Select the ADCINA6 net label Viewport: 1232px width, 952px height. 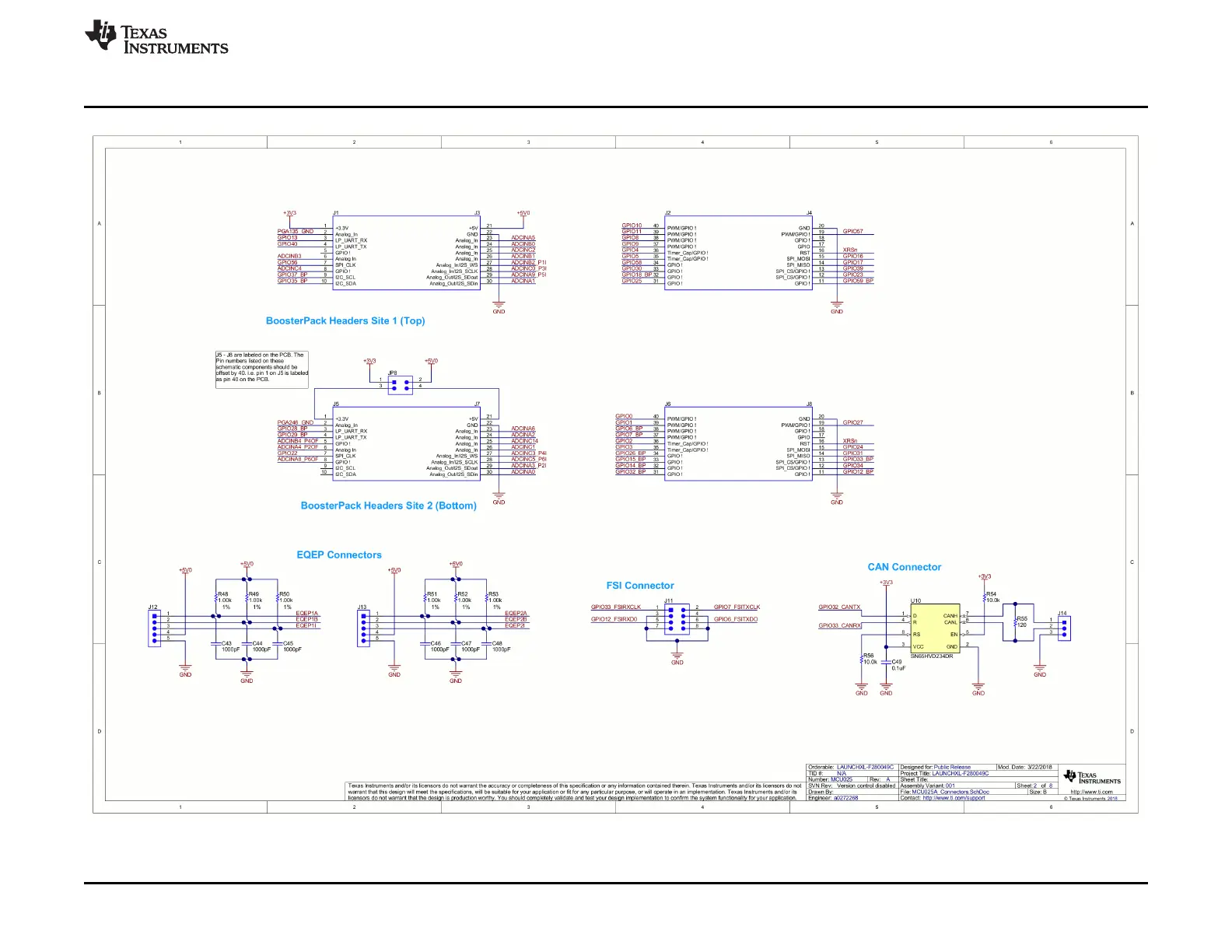[x=523, y=429]
